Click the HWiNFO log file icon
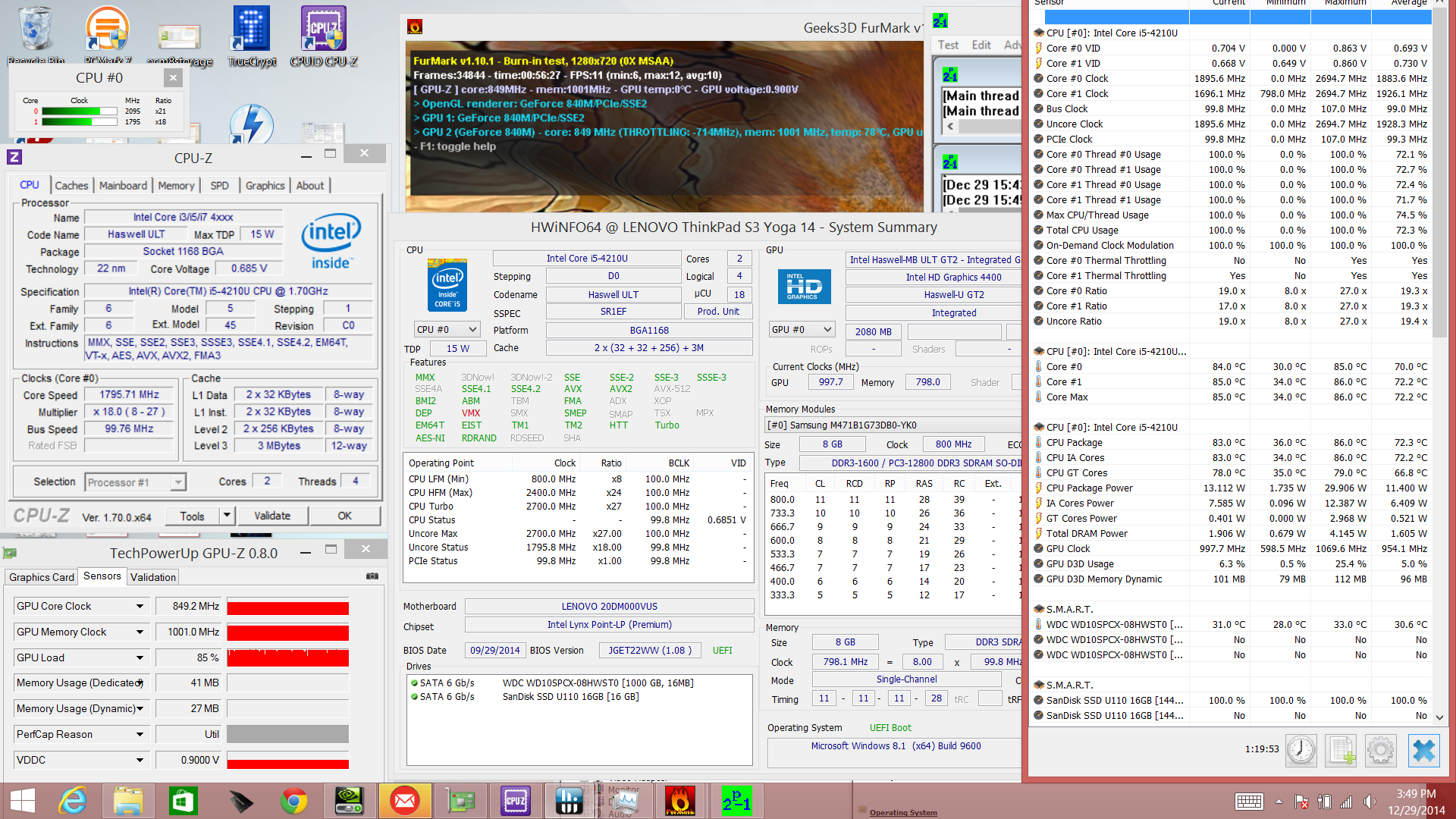 click(x=1341, y=750)
